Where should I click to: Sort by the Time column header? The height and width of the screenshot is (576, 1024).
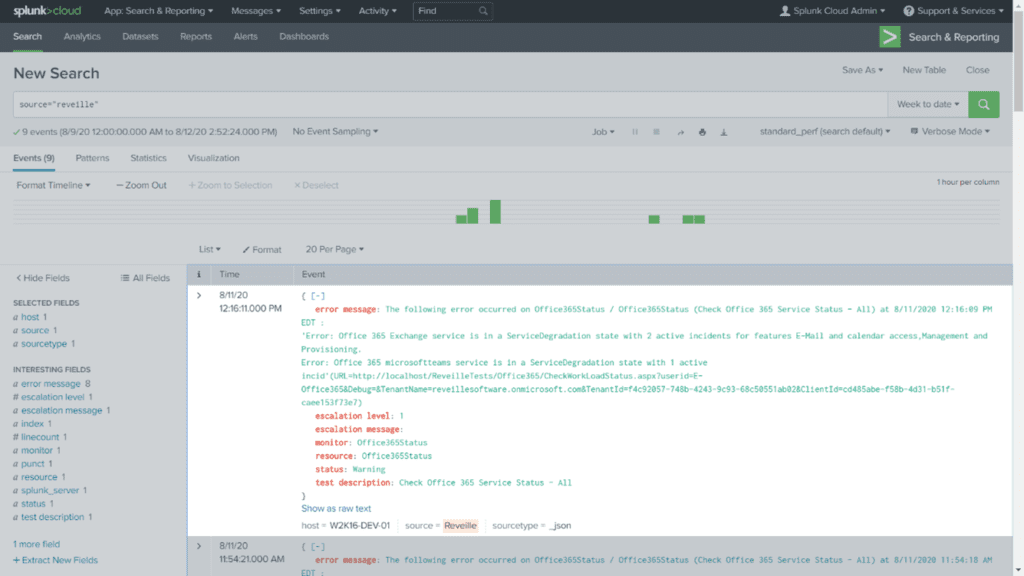tap(229, 275)
